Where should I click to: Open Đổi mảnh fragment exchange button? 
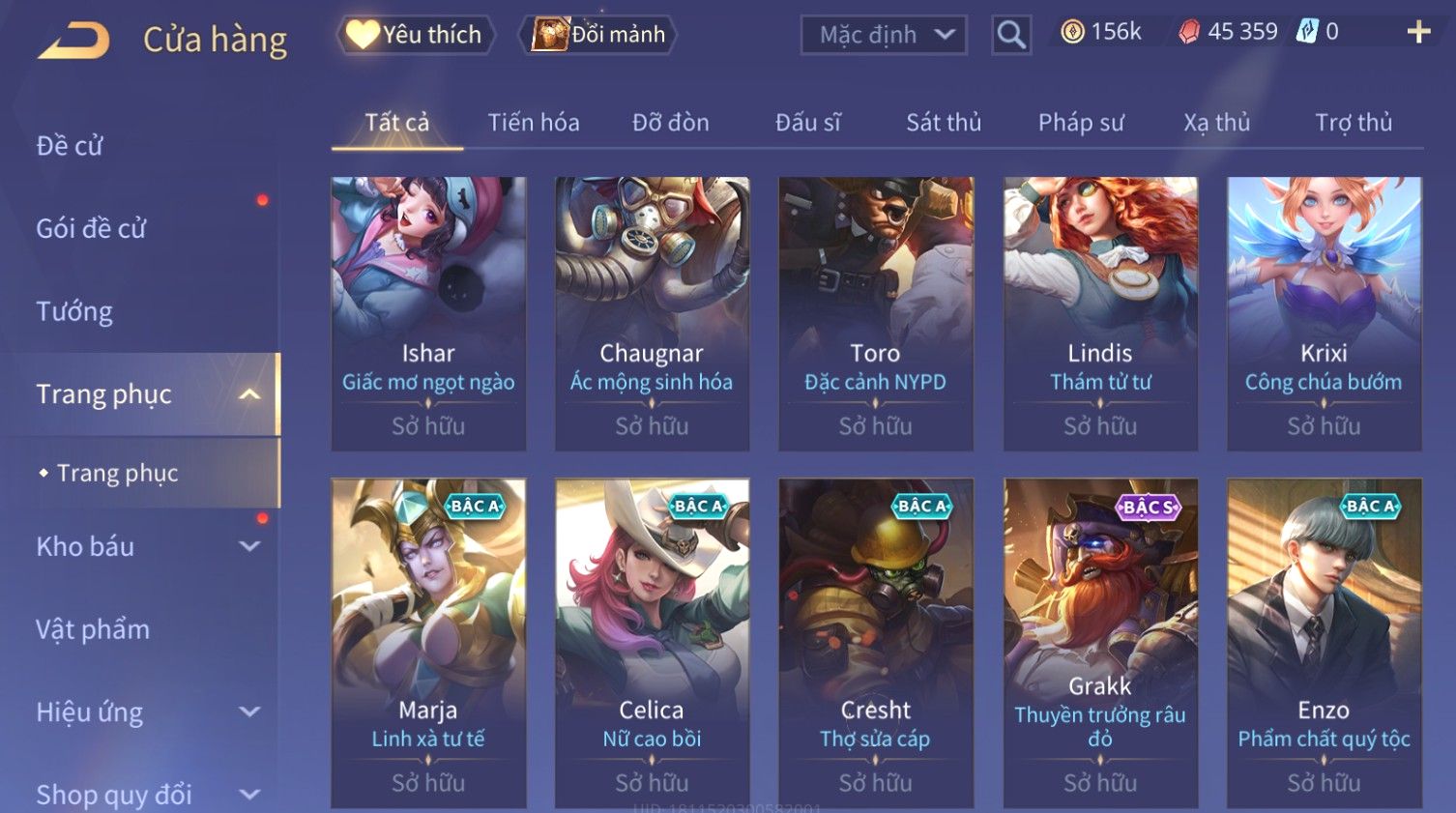pos(599,35)
